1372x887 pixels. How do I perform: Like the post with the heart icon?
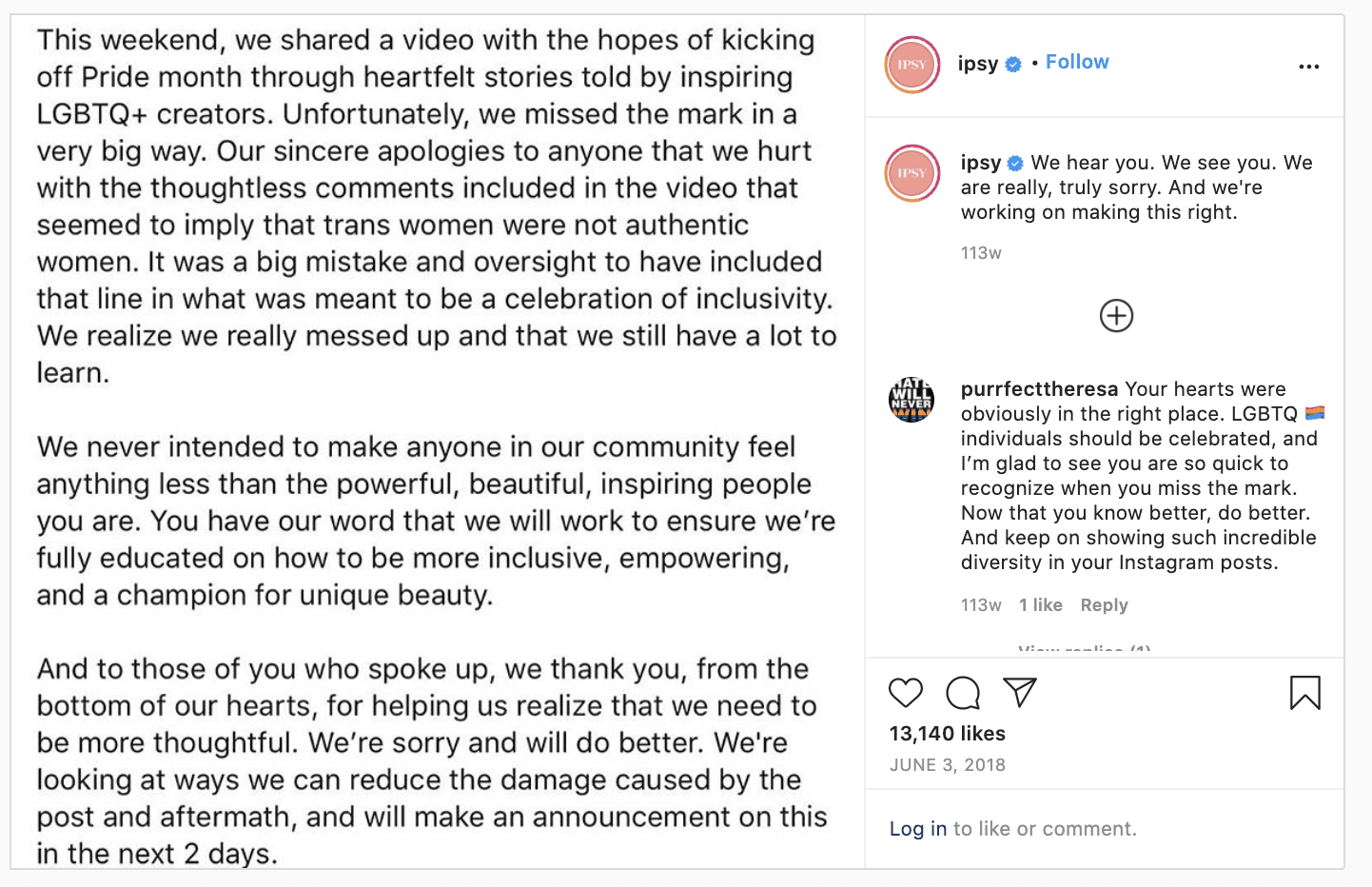(x=906, y=693)
